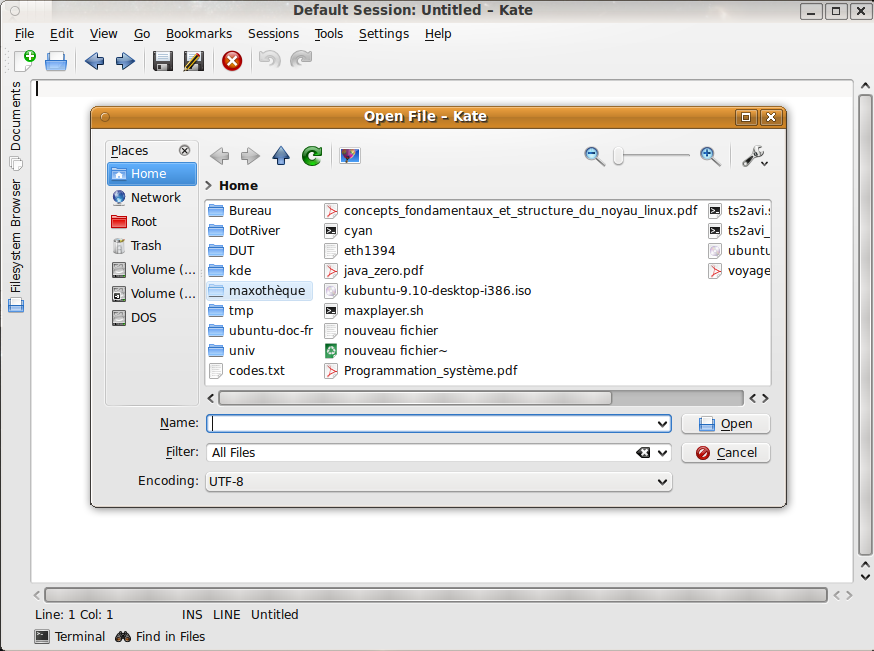Expand the Home breadcrumb arrow
This screenshot has width=874, height=651.
(208, 186)
